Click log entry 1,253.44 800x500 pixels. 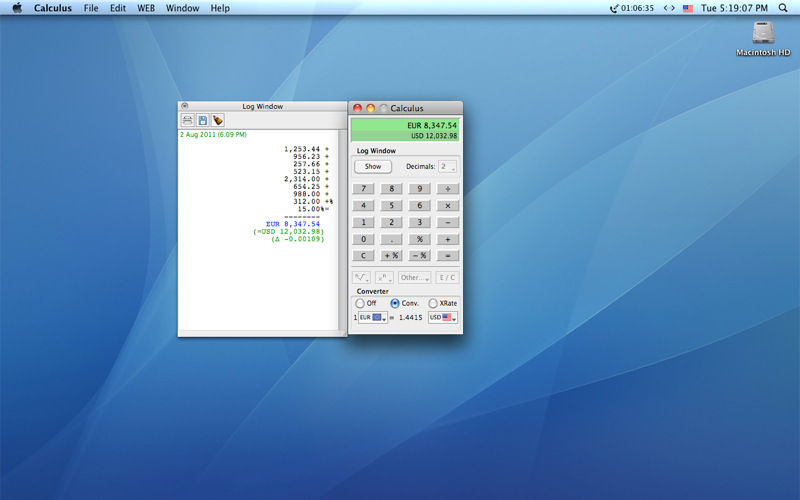302,149
